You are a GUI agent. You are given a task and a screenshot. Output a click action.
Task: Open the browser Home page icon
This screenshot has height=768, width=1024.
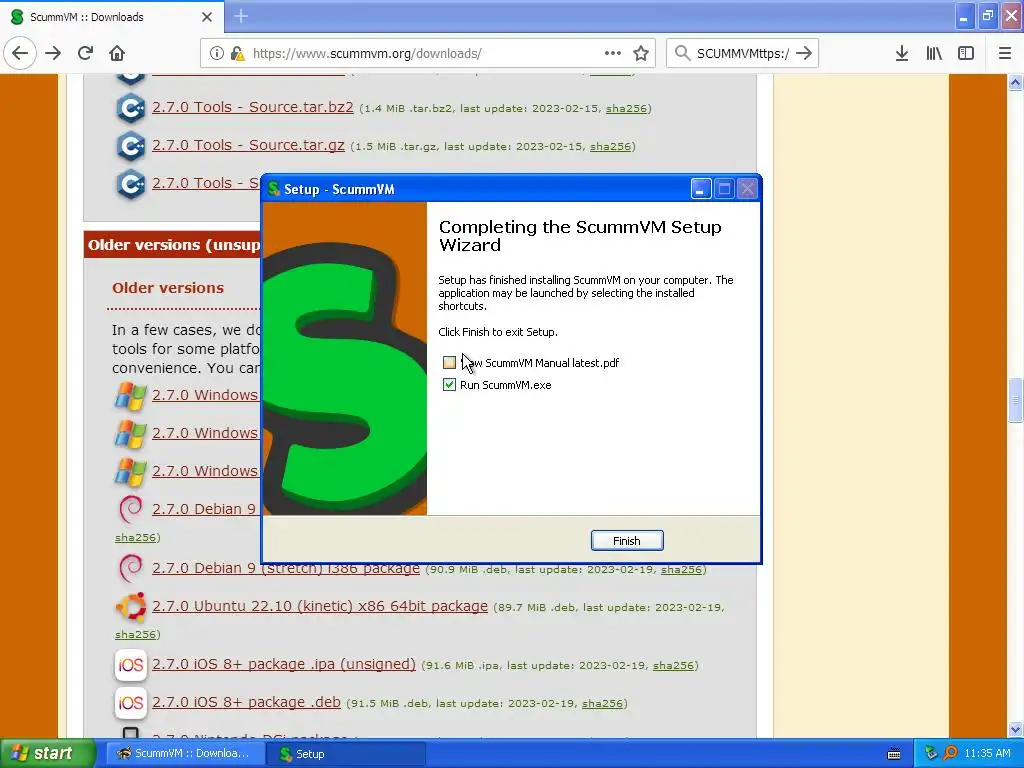pyautogui.click(x=117, y=53)
